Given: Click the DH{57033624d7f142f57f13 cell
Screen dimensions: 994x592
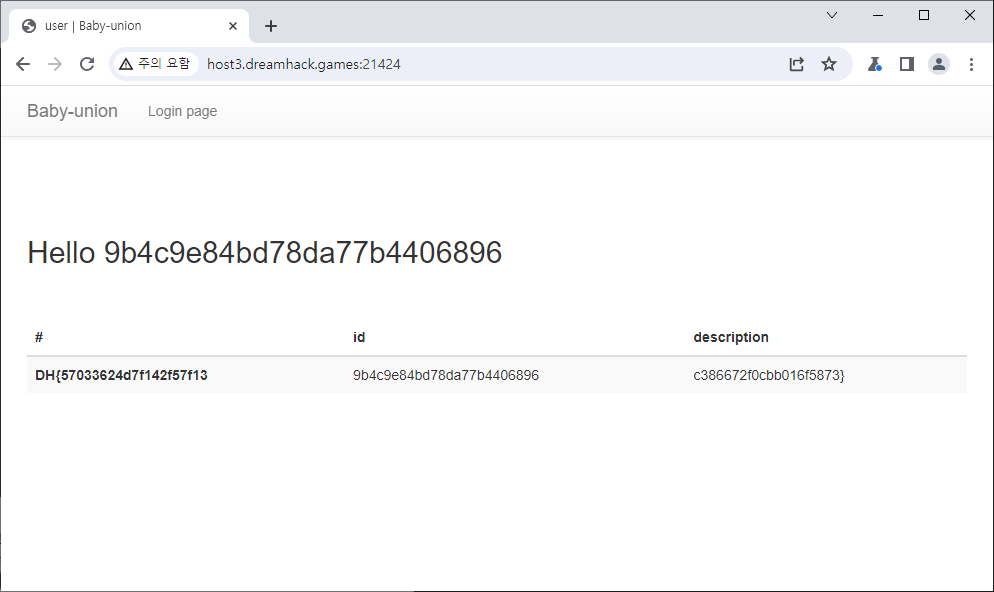Looking at the screenshot, I should click(121, 375).
